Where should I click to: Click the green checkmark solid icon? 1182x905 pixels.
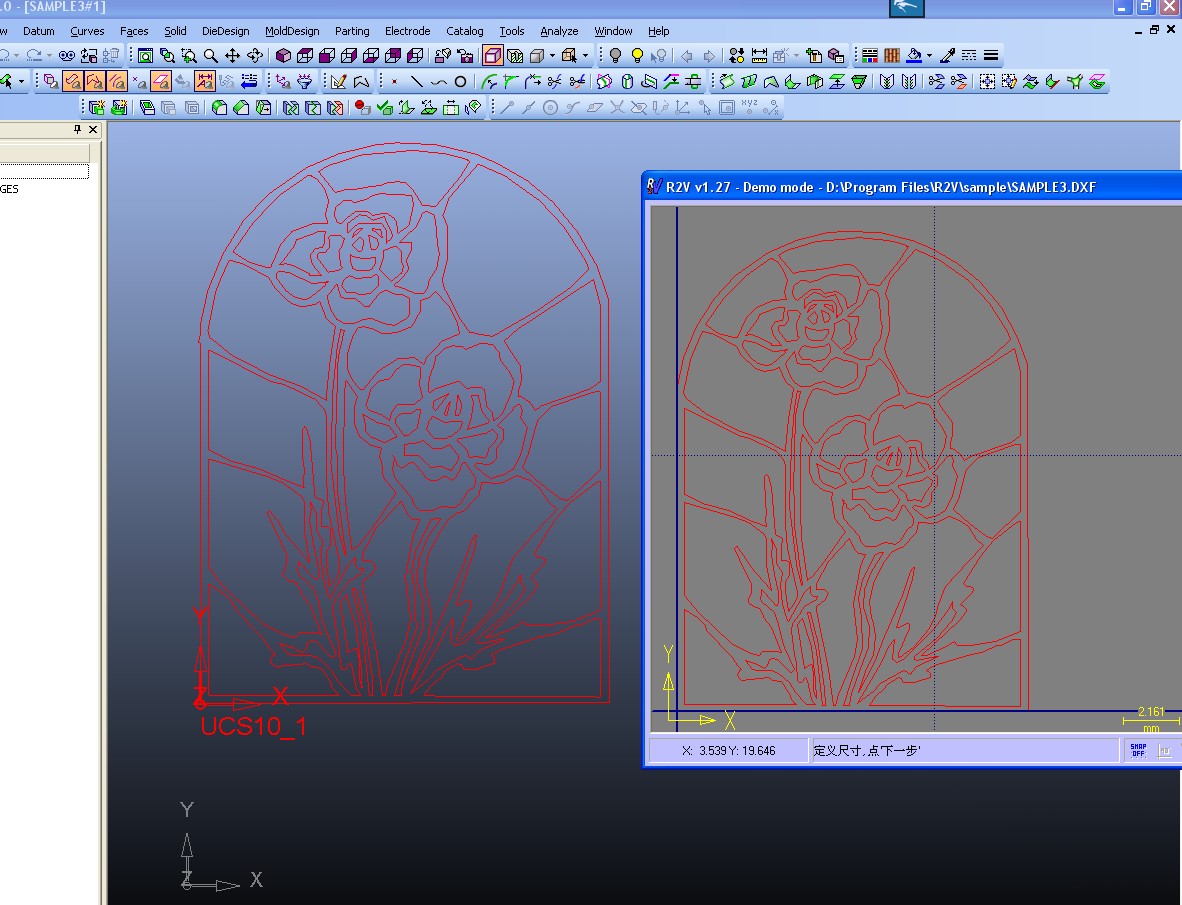click(x=384, y=108)
